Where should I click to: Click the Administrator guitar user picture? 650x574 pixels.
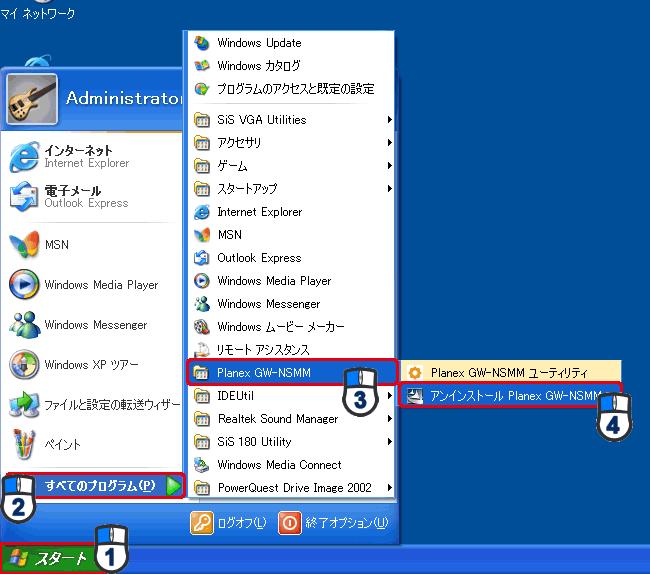tap(32, 99)
